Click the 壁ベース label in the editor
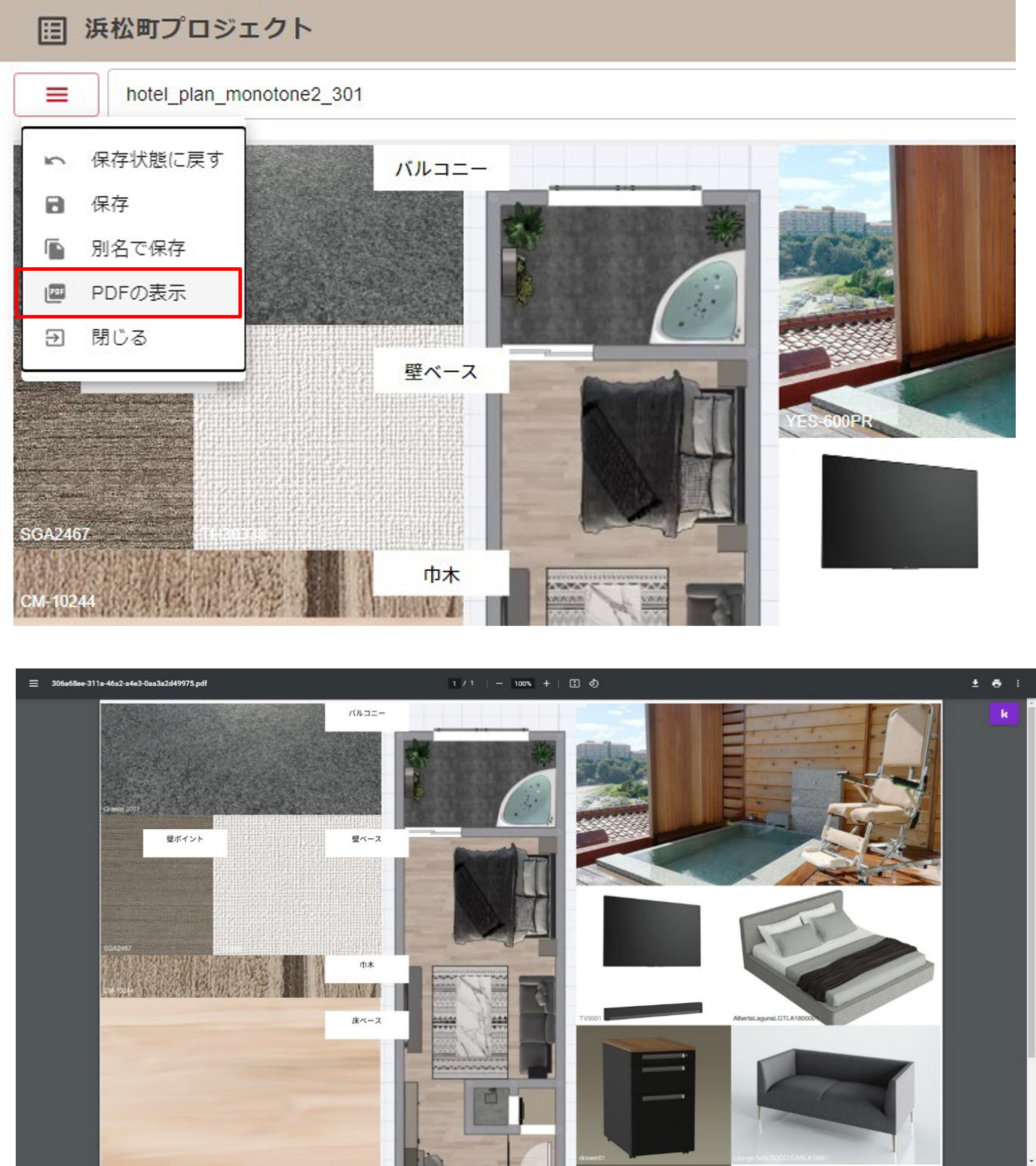1036x1166 pixels. coord(441,371)
